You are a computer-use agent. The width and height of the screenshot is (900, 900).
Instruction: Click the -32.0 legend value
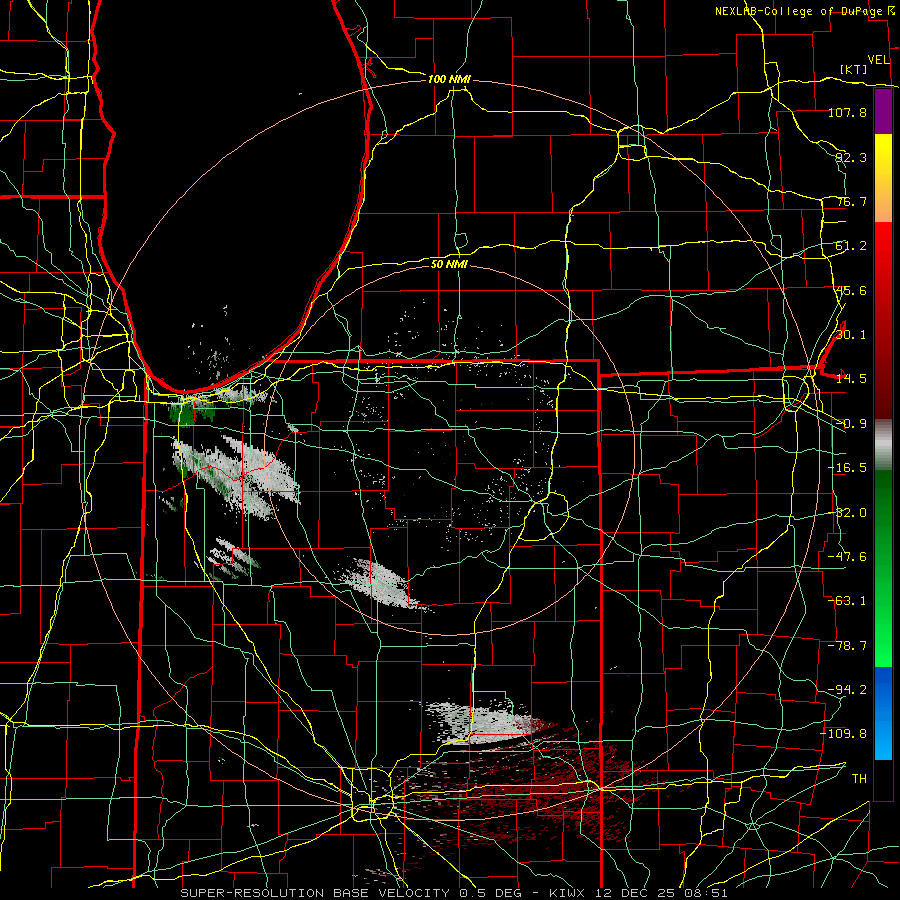pyautogui.click(x=847, y=513)
